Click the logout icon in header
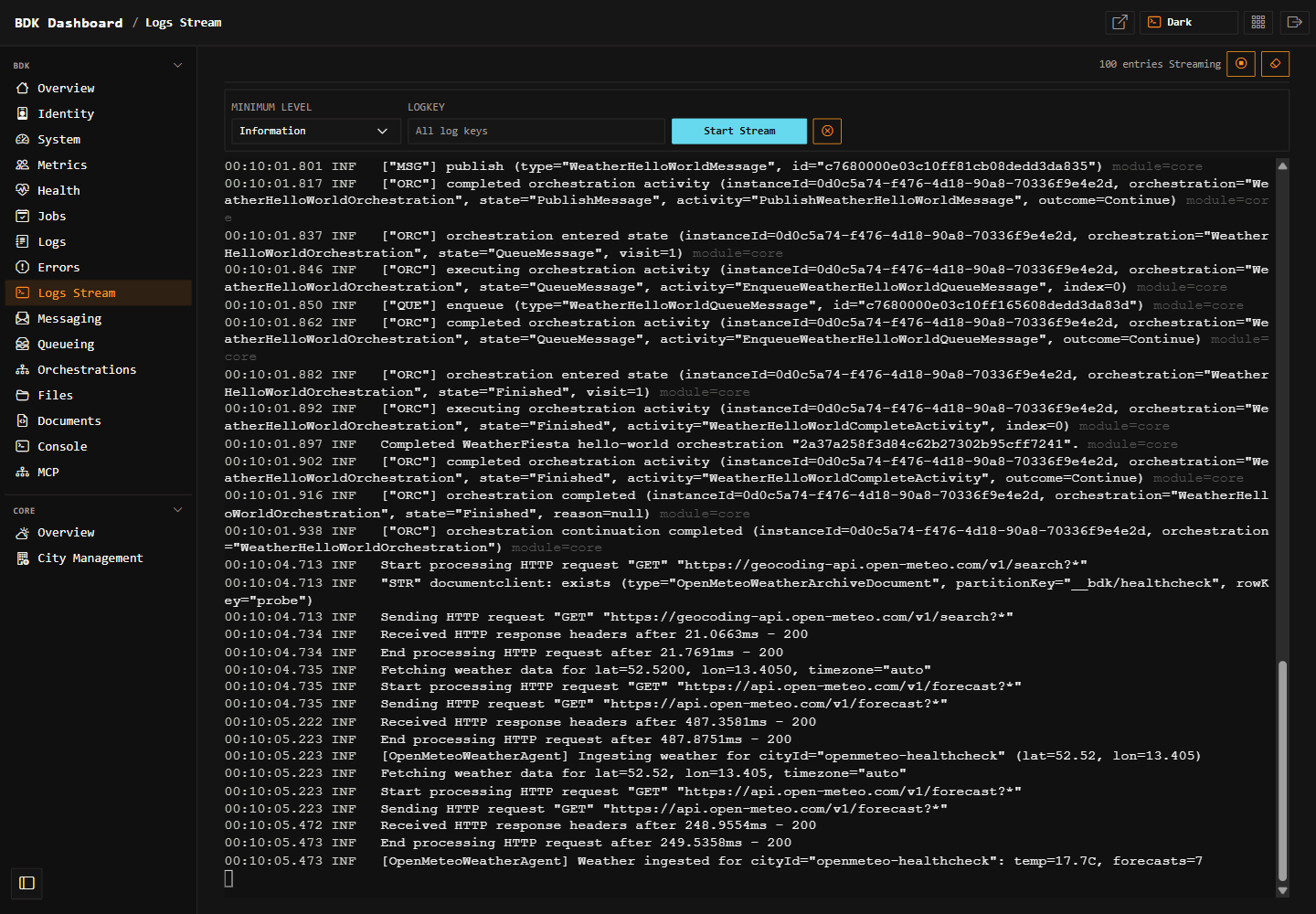This screenshot has height=914, width=1316. [1294, 22]
